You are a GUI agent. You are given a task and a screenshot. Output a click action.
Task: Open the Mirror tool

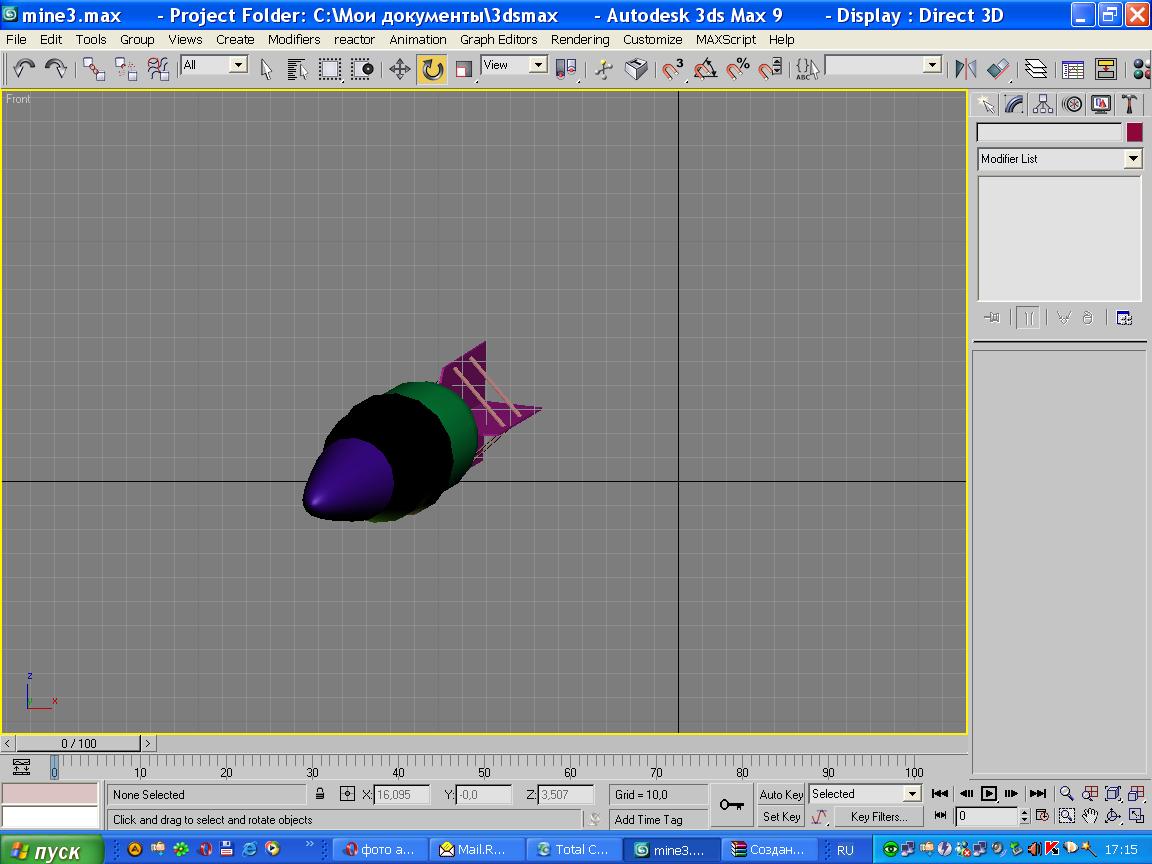[965, 69]
